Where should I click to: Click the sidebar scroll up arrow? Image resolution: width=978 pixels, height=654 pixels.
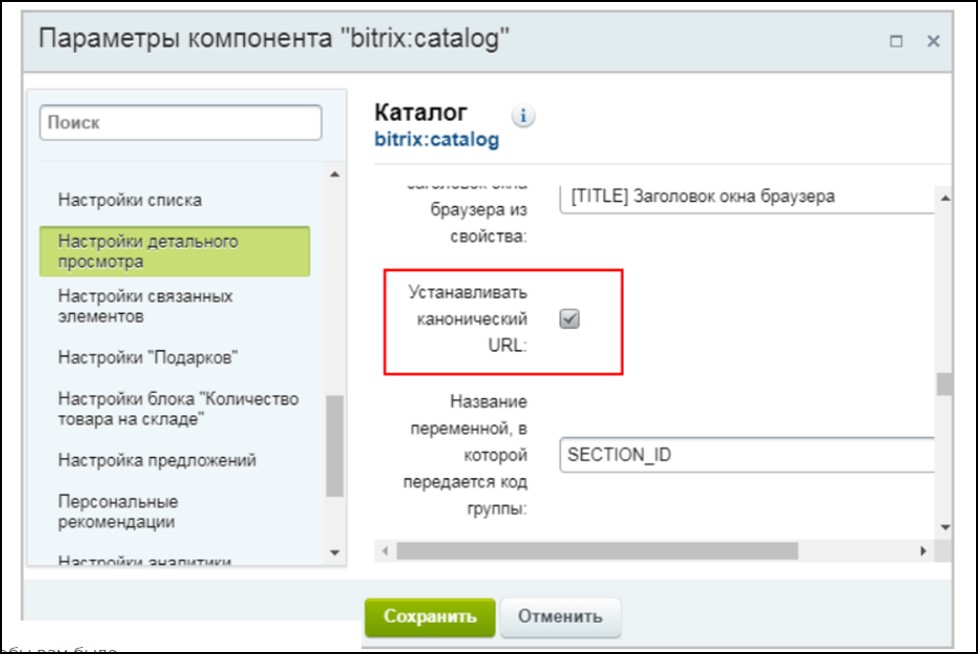click(x=335, y=174)
